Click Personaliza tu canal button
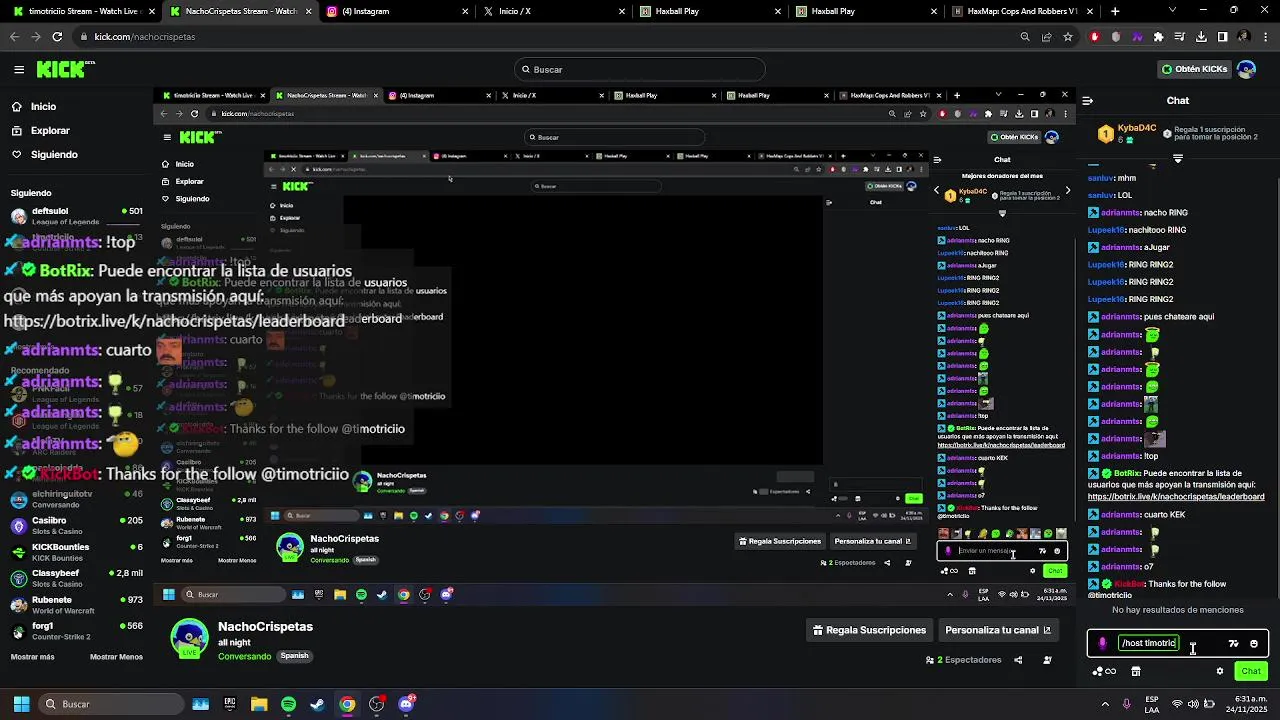 click(998, 630)
